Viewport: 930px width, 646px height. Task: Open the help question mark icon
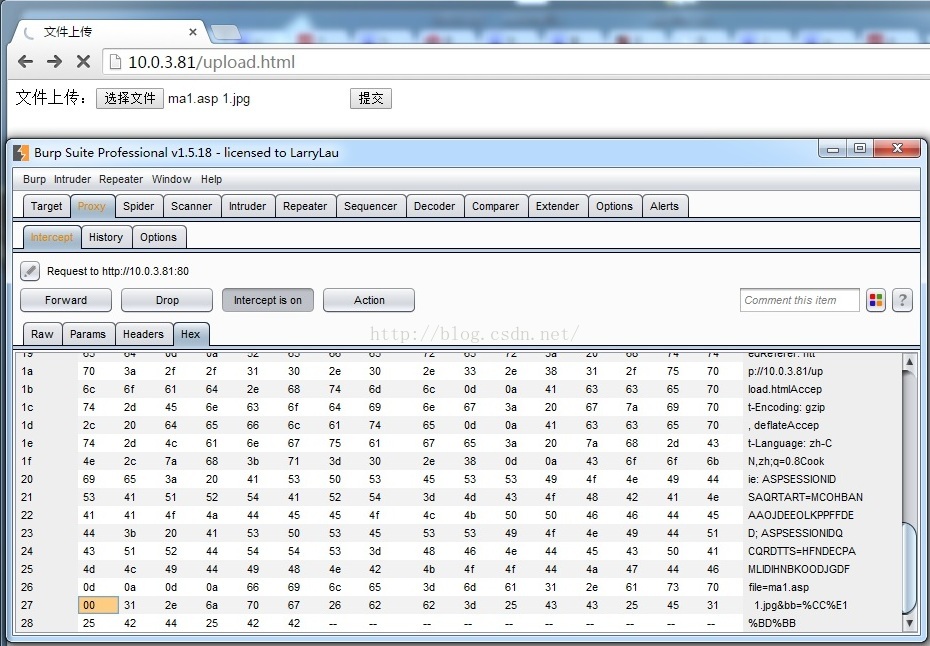click(x=902, y=300)
